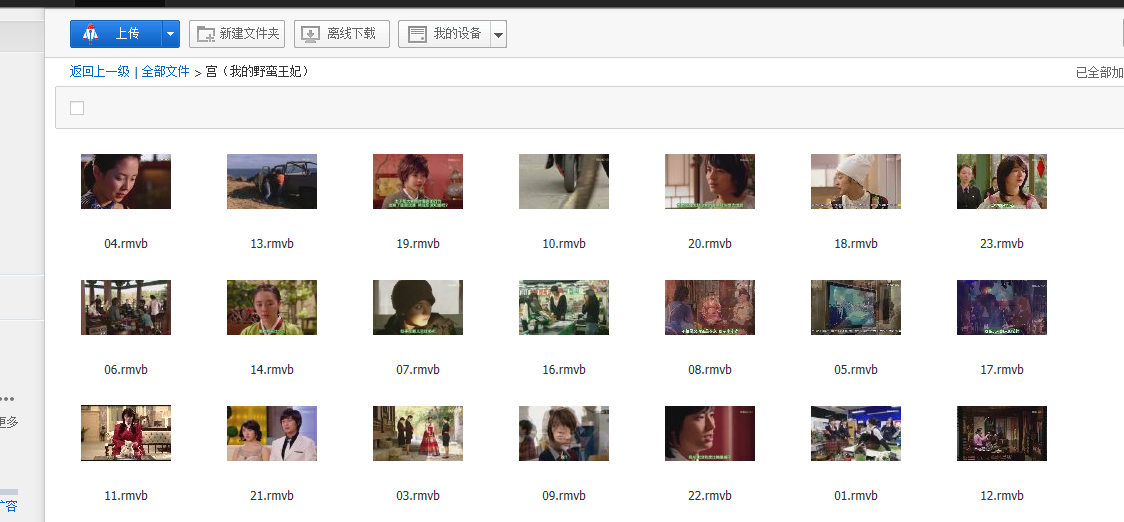Open video thumbnail 14.rmvb

272,308
